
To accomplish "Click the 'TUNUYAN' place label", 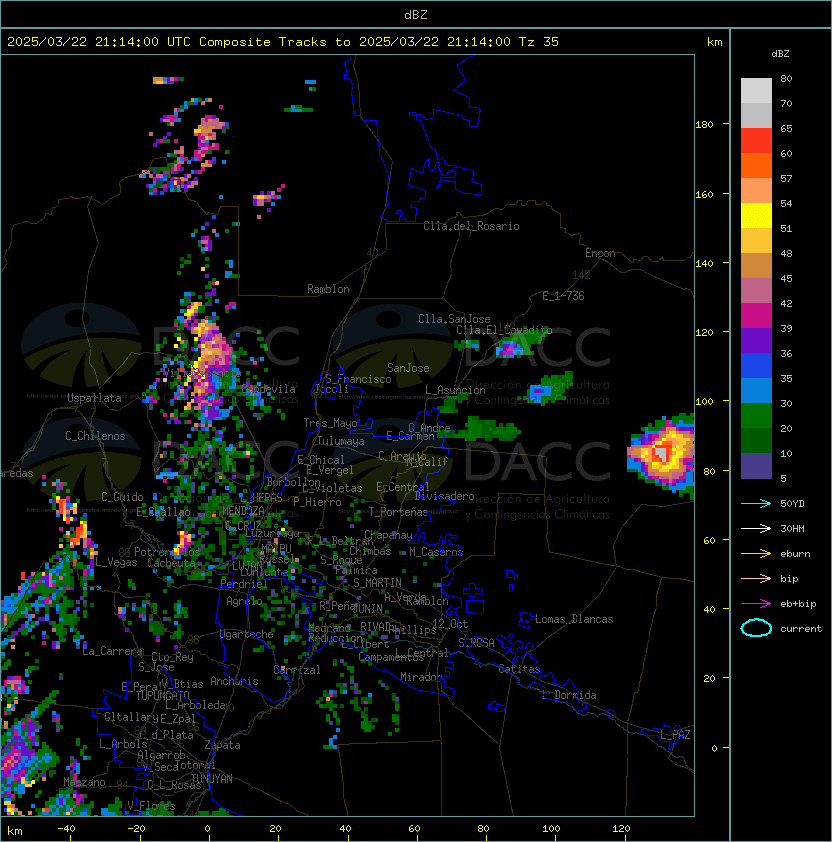I will point(212,778).
